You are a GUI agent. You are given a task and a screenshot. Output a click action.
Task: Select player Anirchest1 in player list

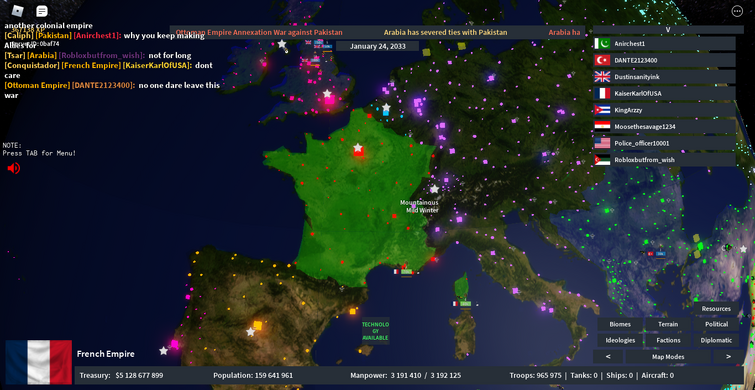[664, 43]
